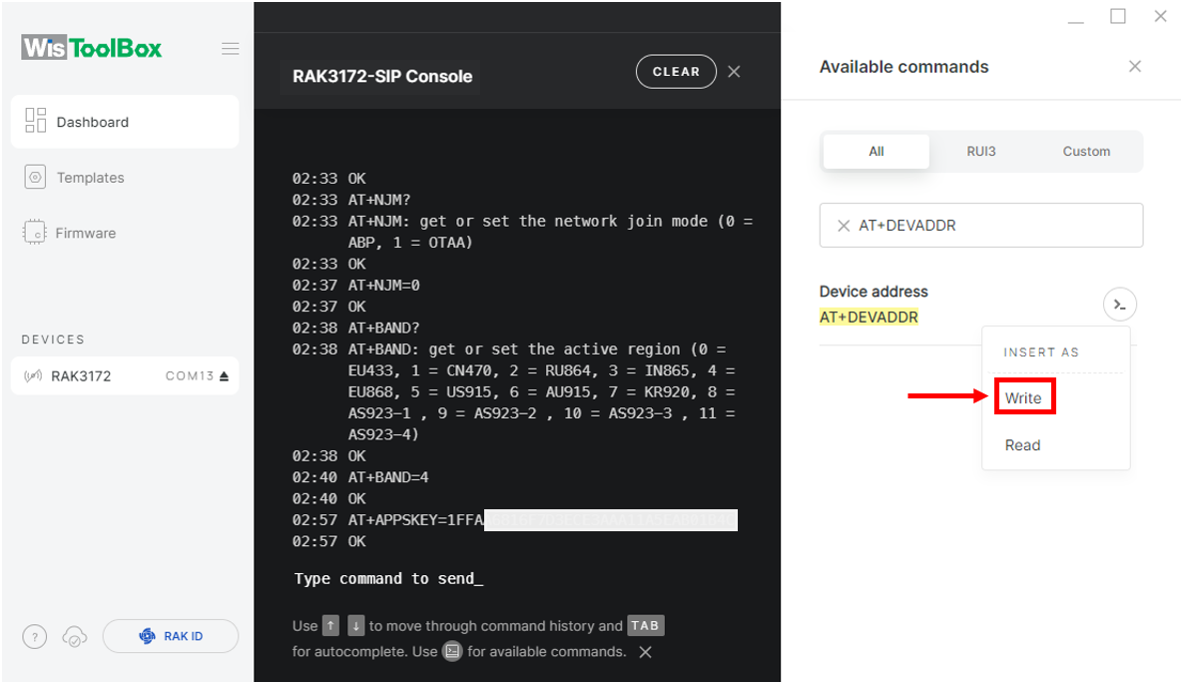Close the WisToolBox window
Viewport: 1184px width, 682px height.
(x=1161, y=17)
